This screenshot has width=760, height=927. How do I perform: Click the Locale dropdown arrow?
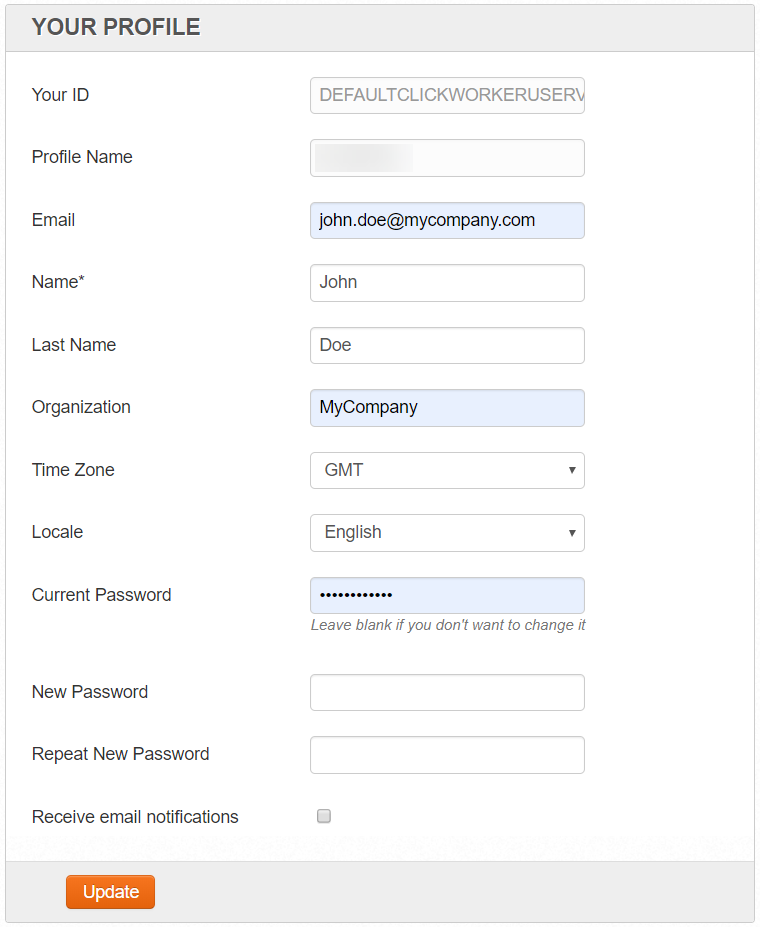tap(571, 533)
